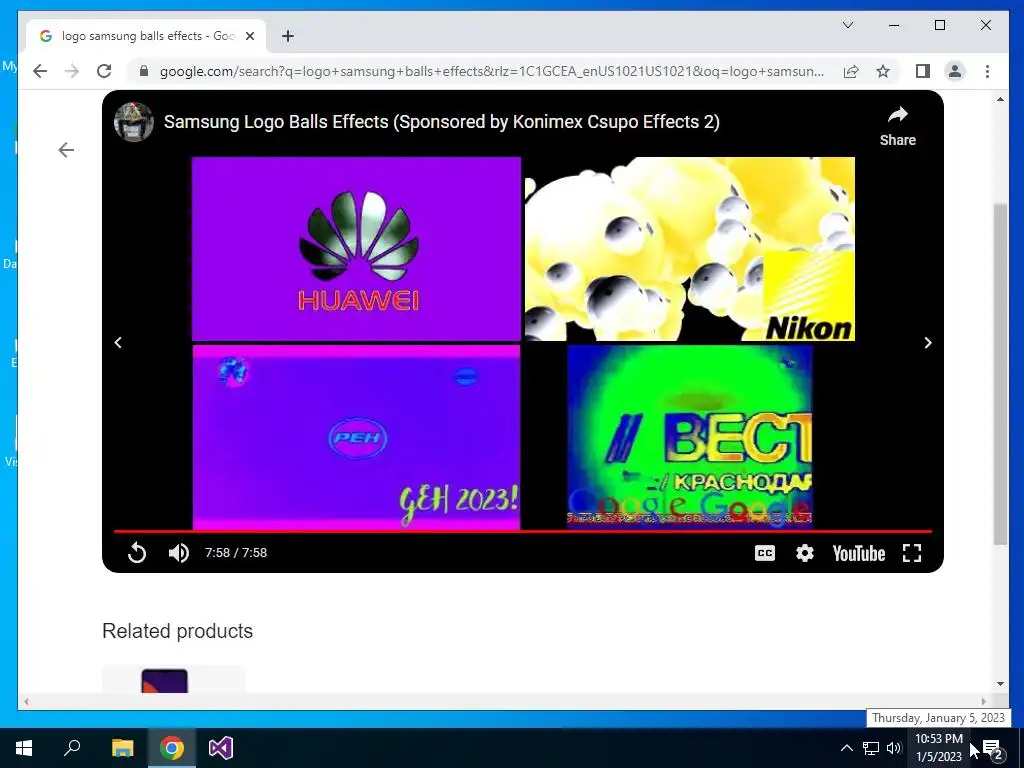The width and height of the screenshot is (1024, 768).
Task: Open a new tab with the plus button
Action: click(x=288, y=36)
